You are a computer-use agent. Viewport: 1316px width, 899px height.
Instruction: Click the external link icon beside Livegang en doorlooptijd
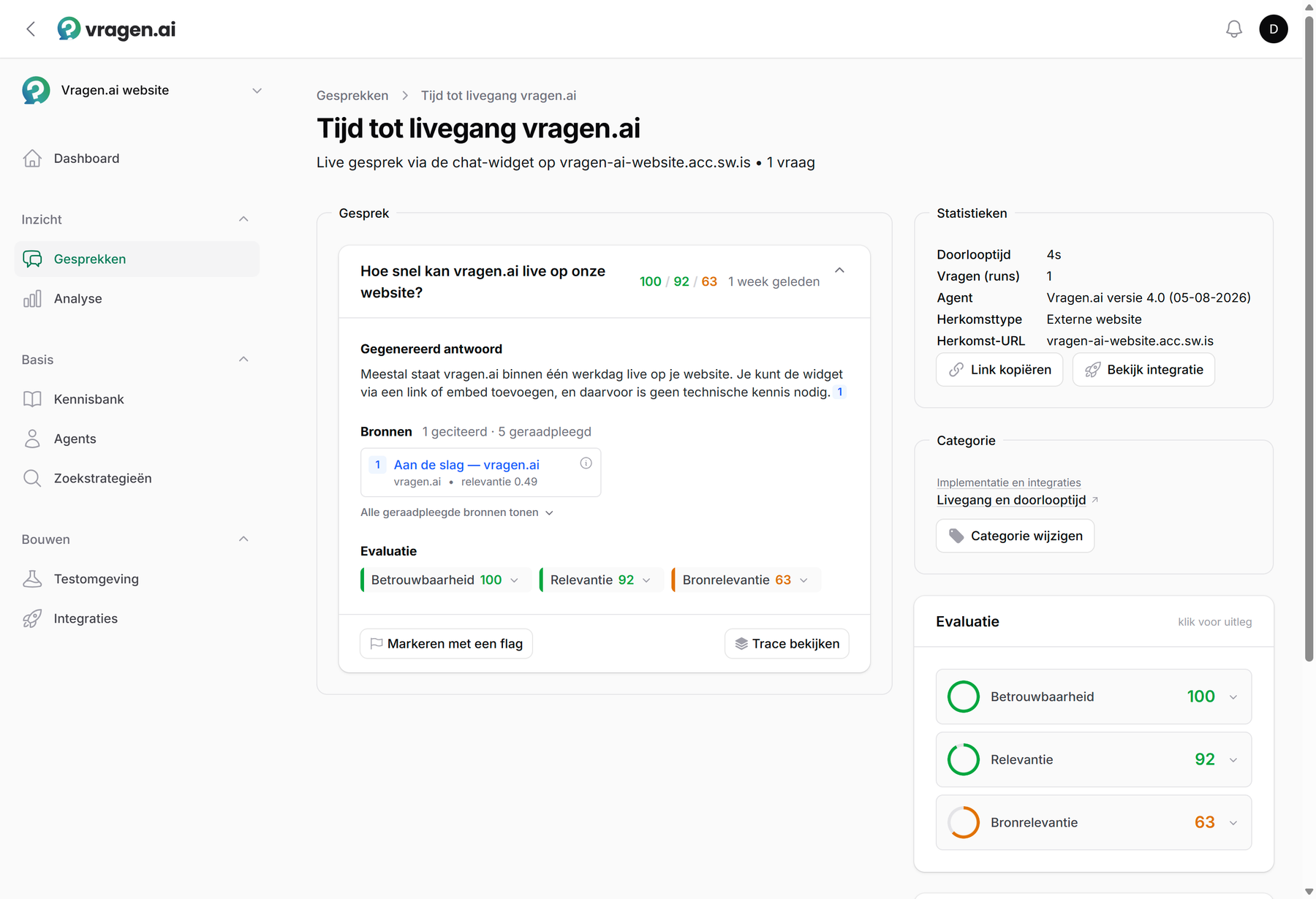click(1094, 500)
